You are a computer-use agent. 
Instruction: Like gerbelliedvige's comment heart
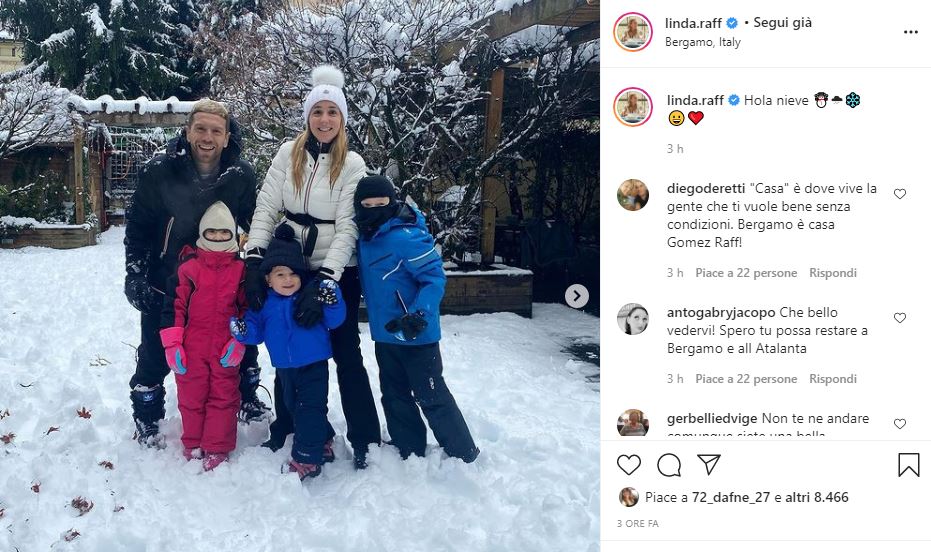pyautogui.click(x=900, y=424)
